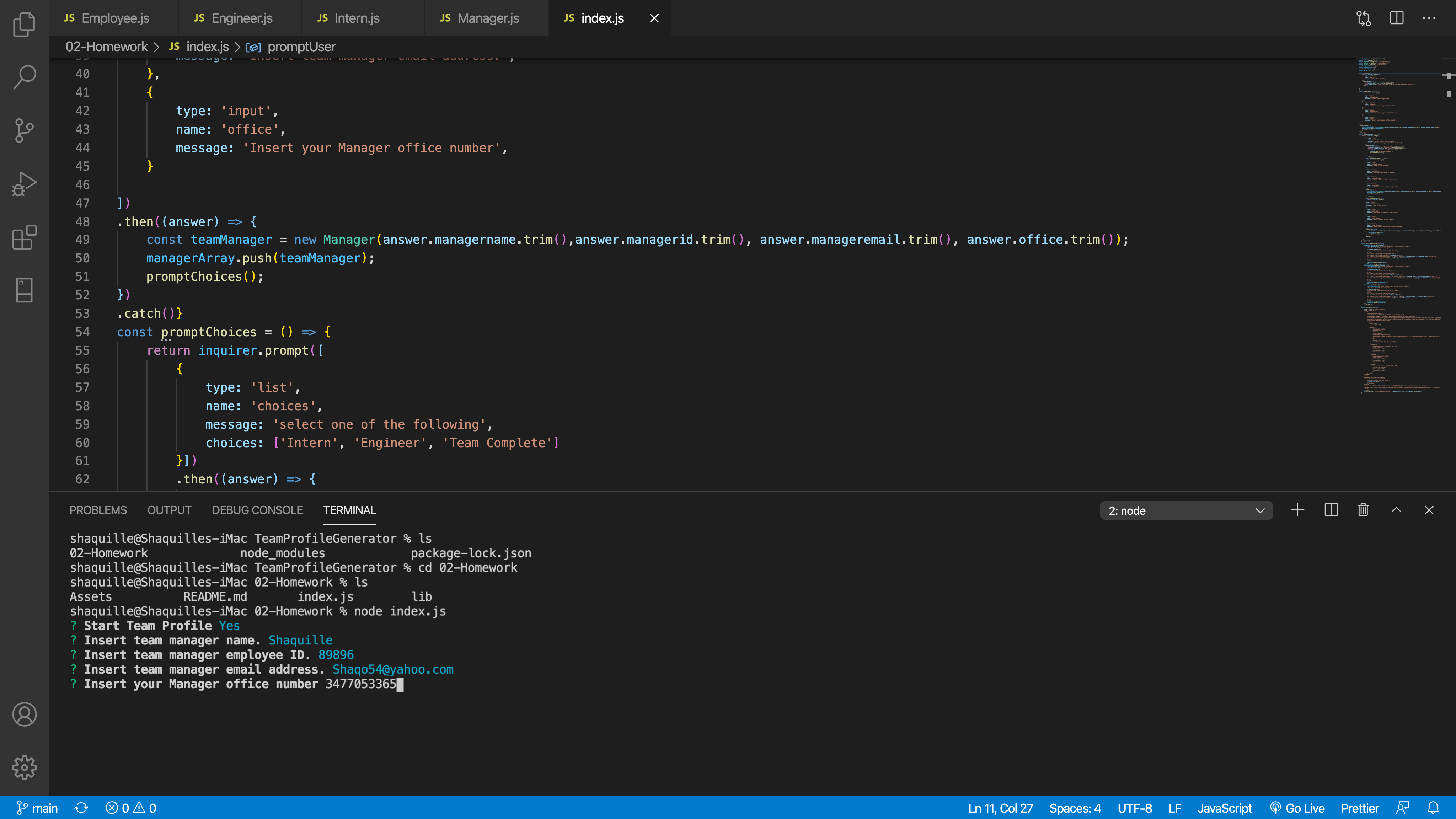Click 'managerArray.push(teamManager);' code line

[x=260, y=258]
